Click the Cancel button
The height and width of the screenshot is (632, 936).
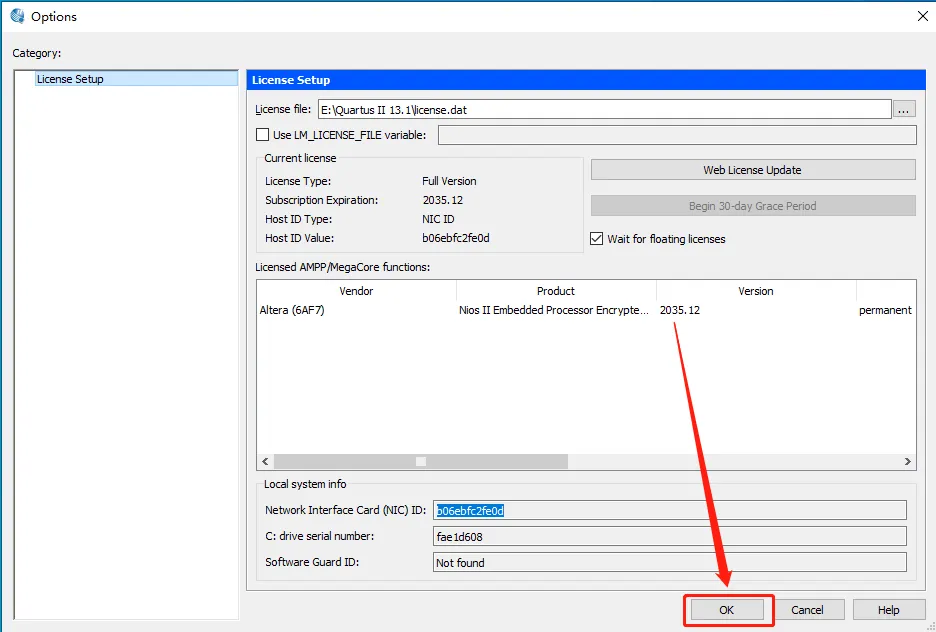tap(808, 610)
